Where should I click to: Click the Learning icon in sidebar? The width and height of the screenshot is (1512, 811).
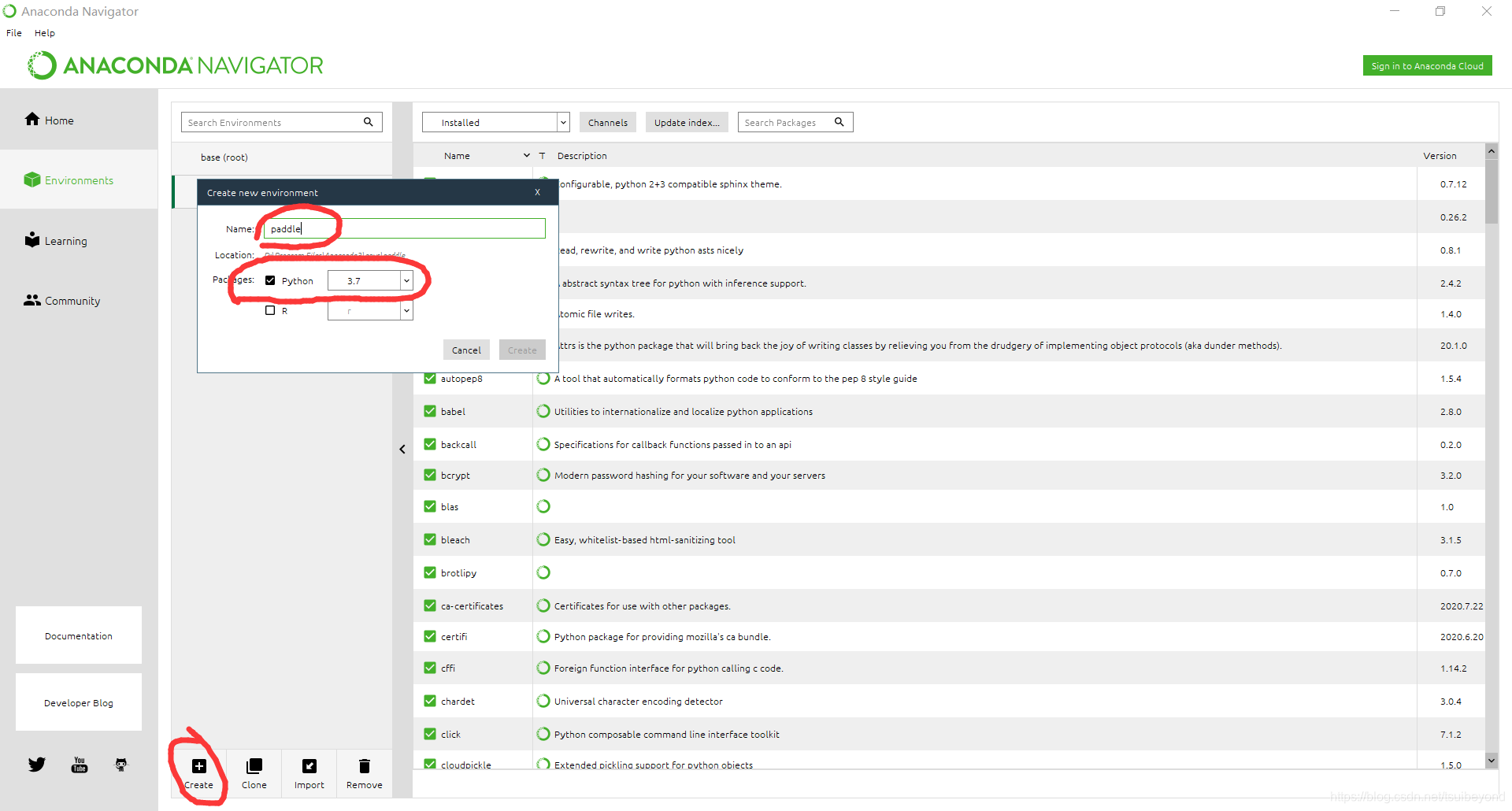point(32,239)
